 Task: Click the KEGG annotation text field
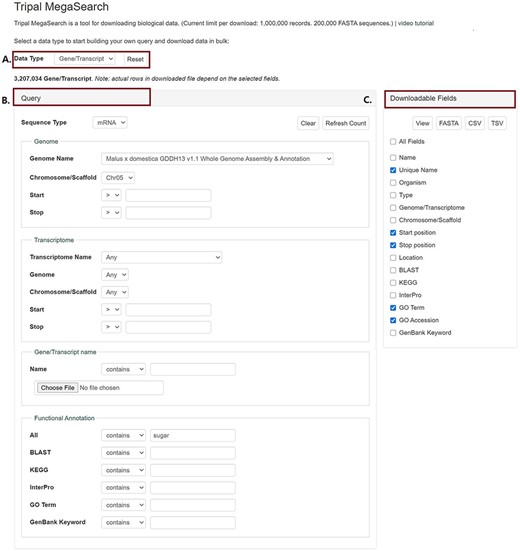[x=193, y=470]
